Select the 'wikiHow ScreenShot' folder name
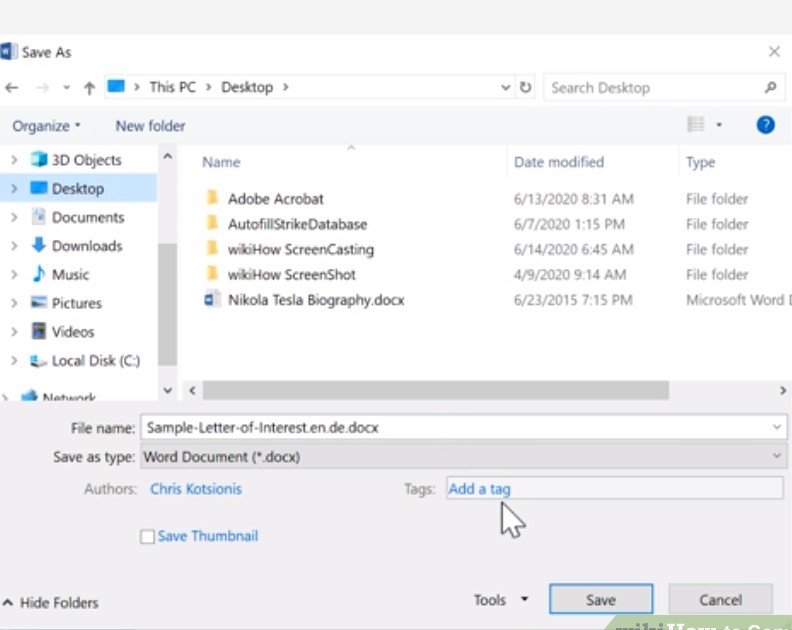 click(292, 275)
